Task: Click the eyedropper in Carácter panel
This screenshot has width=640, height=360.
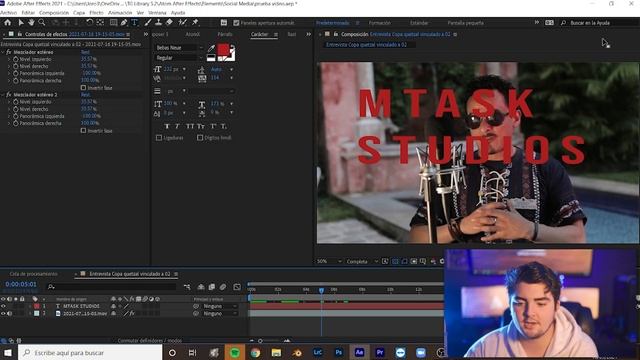Action: (x=211, y=49)
